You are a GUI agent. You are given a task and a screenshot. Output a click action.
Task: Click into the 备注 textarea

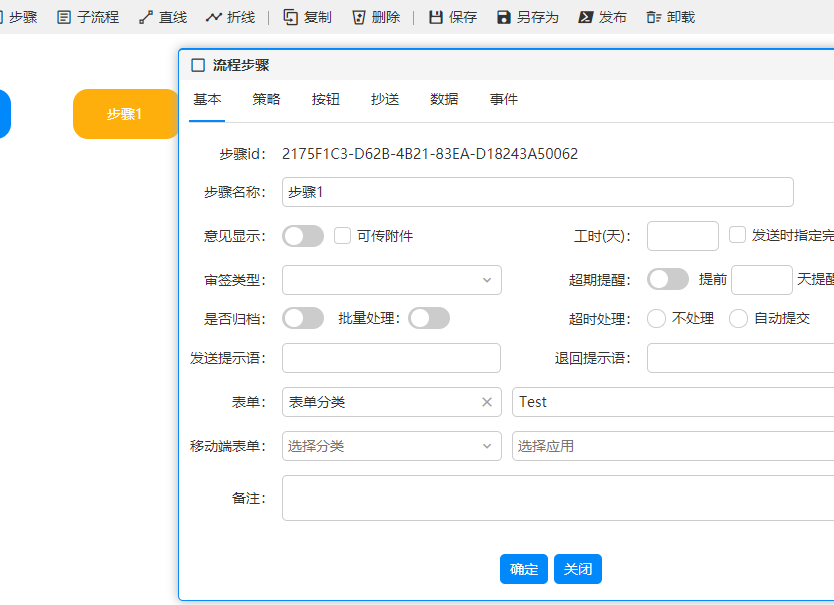click(x=558, y=498)
